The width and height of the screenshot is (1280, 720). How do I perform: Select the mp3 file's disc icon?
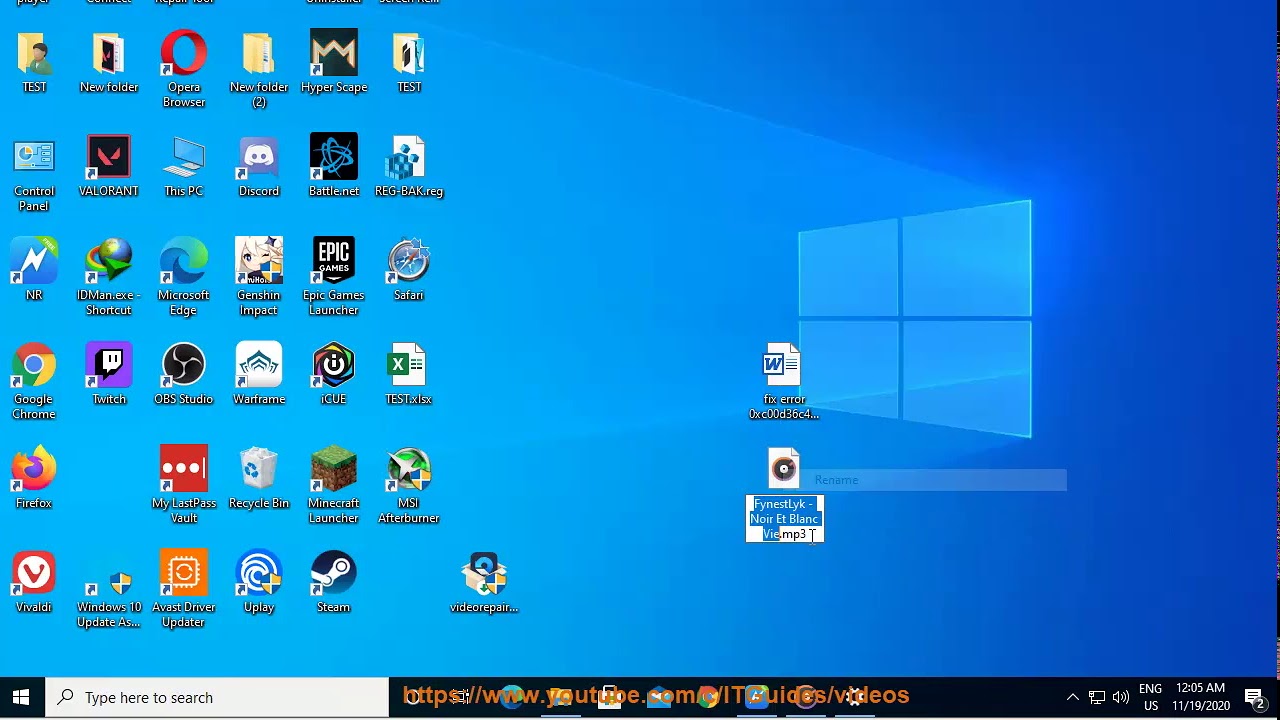(784, 468)
